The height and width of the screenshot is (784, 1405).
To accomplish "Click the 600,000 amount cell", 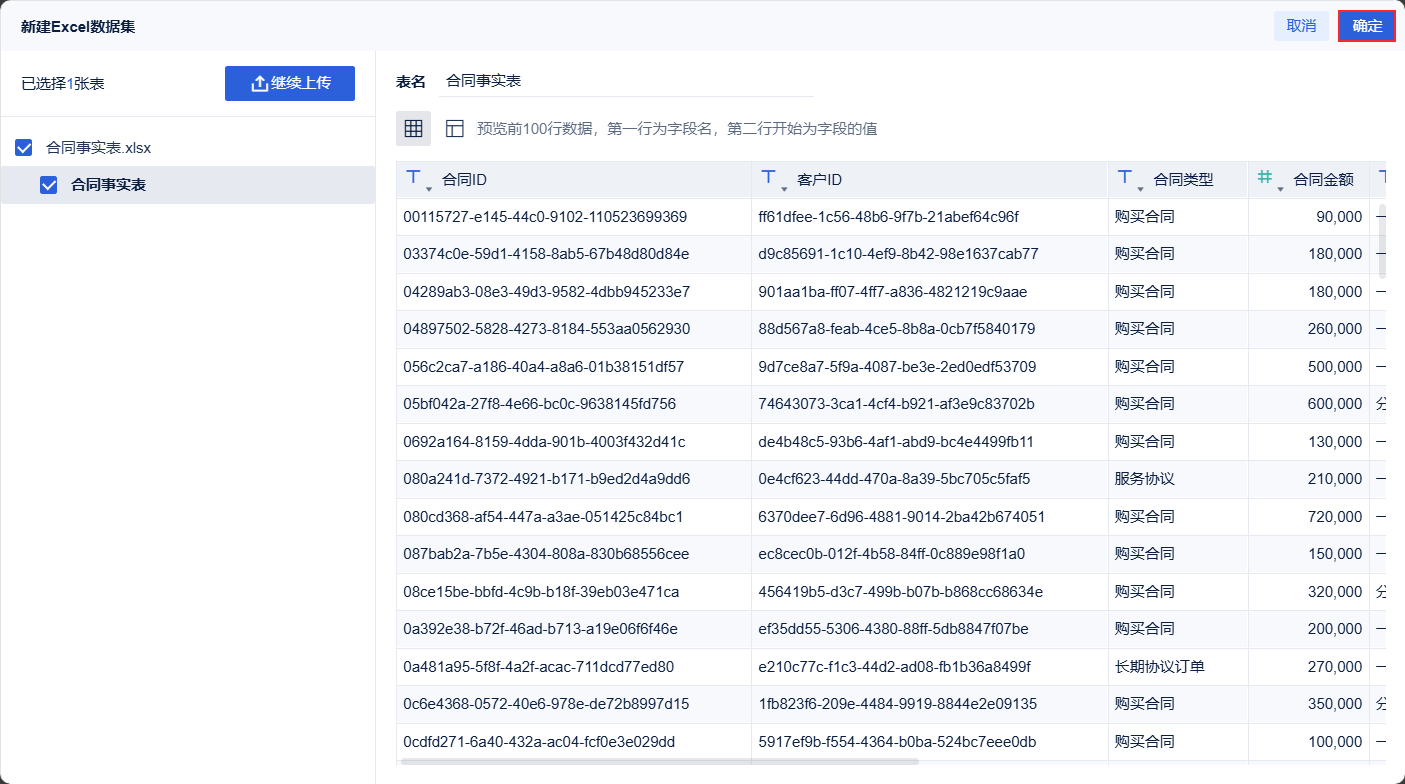I will 1335,404.
